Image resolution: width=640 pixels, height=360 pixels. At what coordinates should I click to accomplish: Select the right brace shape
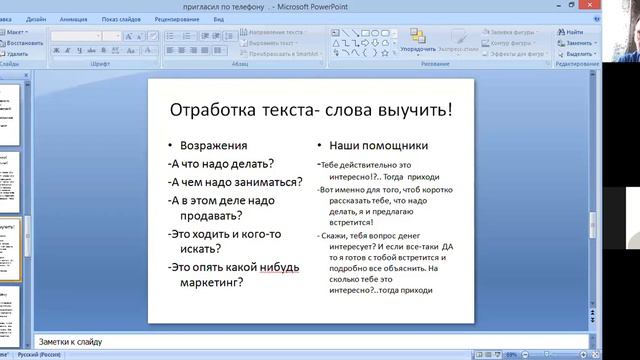(x=375, y=53)
